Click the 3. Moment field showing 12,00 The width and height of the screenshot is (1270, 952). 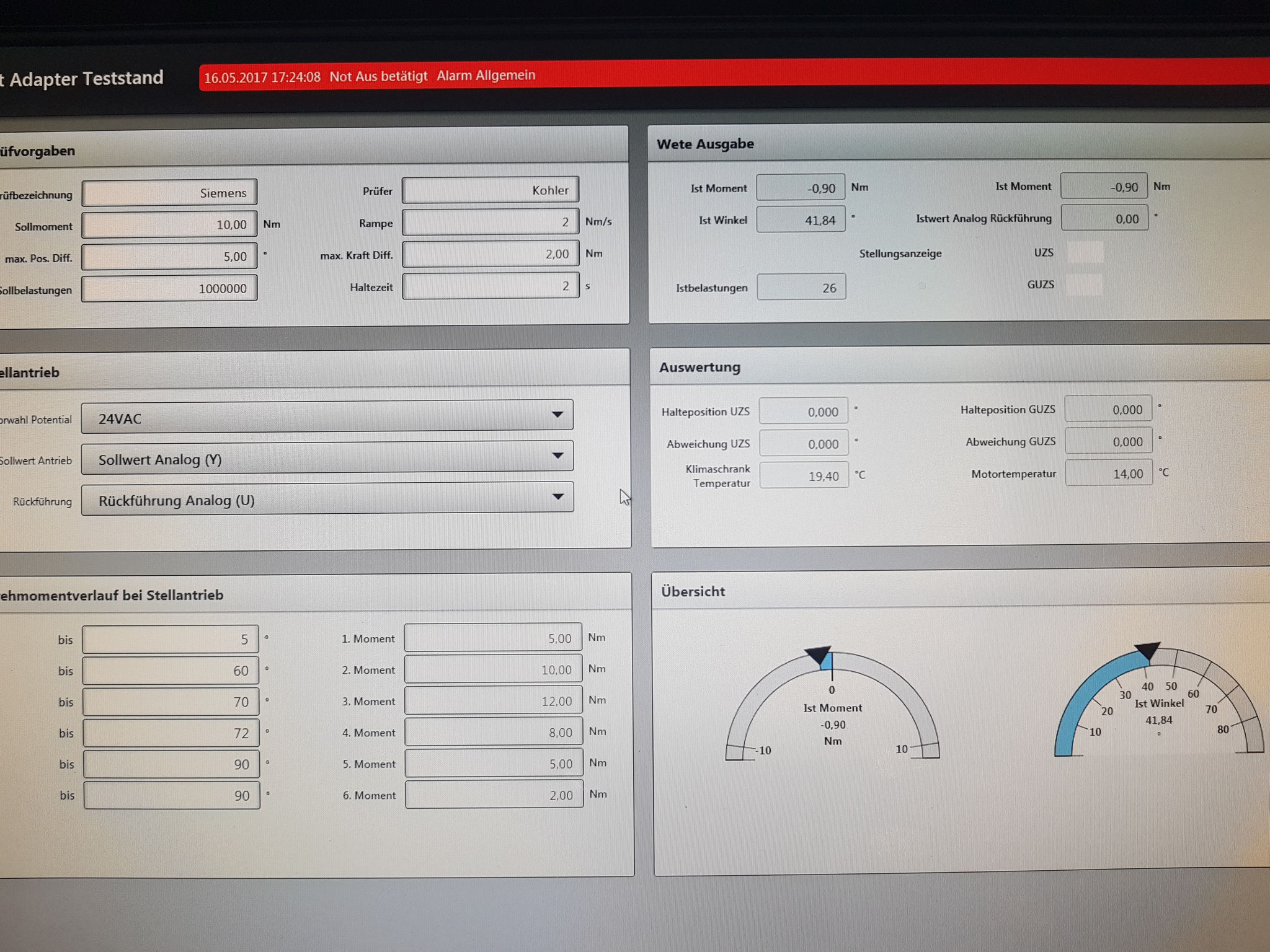tap(492, 701)
